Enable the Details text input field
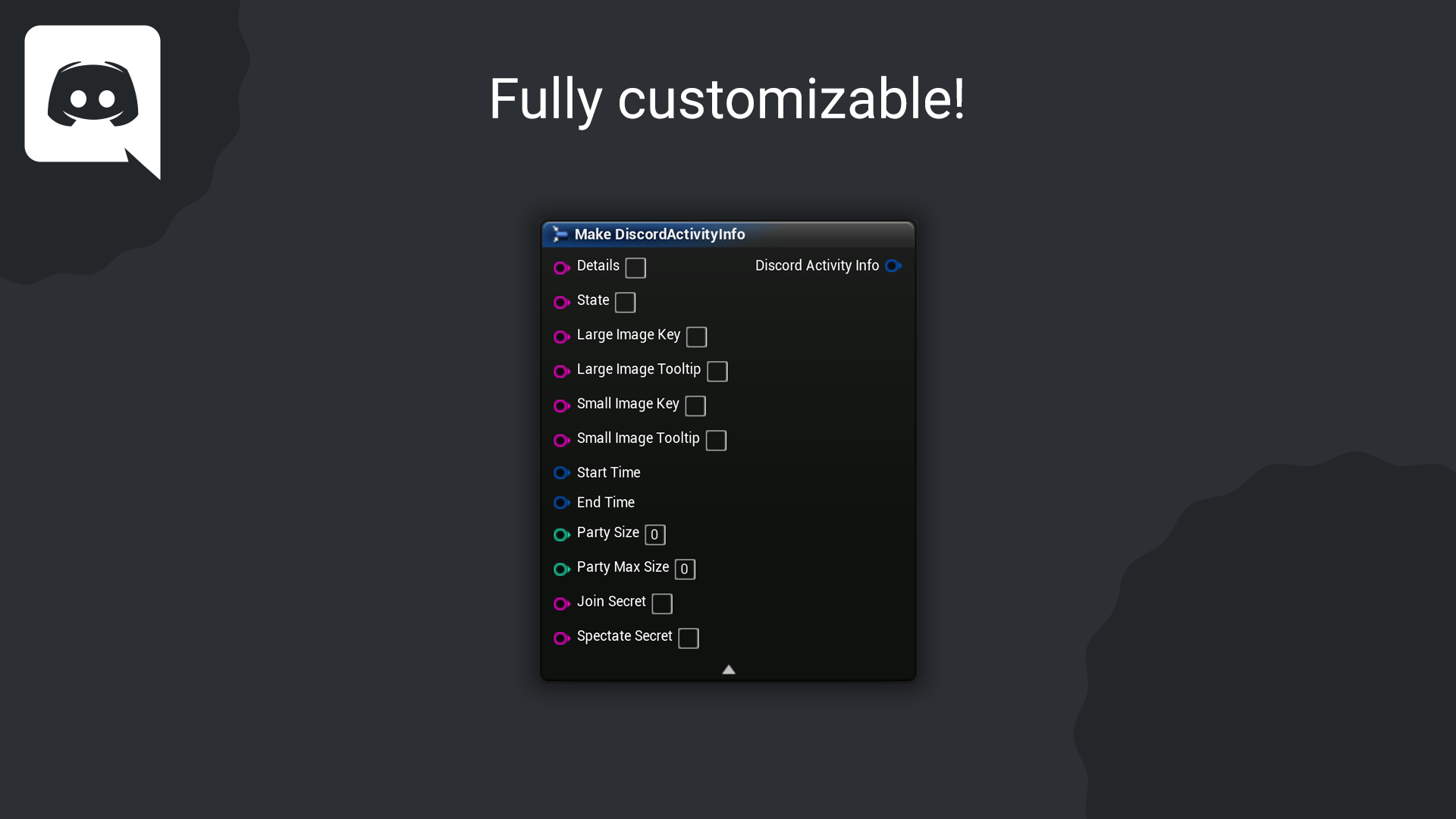Image resolution: width=1456 pixels, height=819 pixels. (635, 267)
